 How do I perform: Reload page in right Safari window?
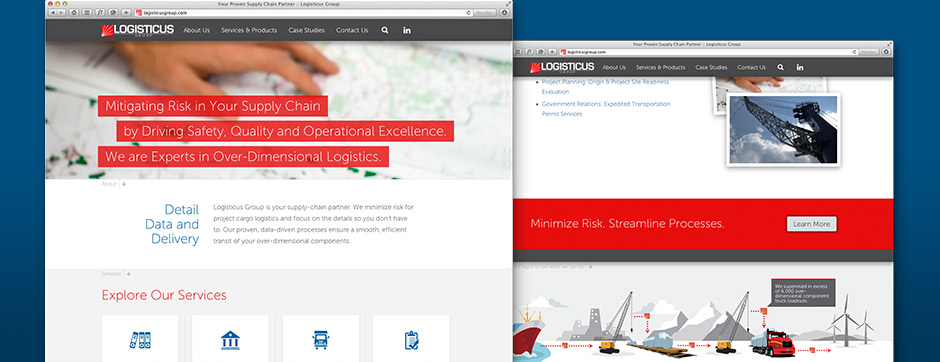853,52
